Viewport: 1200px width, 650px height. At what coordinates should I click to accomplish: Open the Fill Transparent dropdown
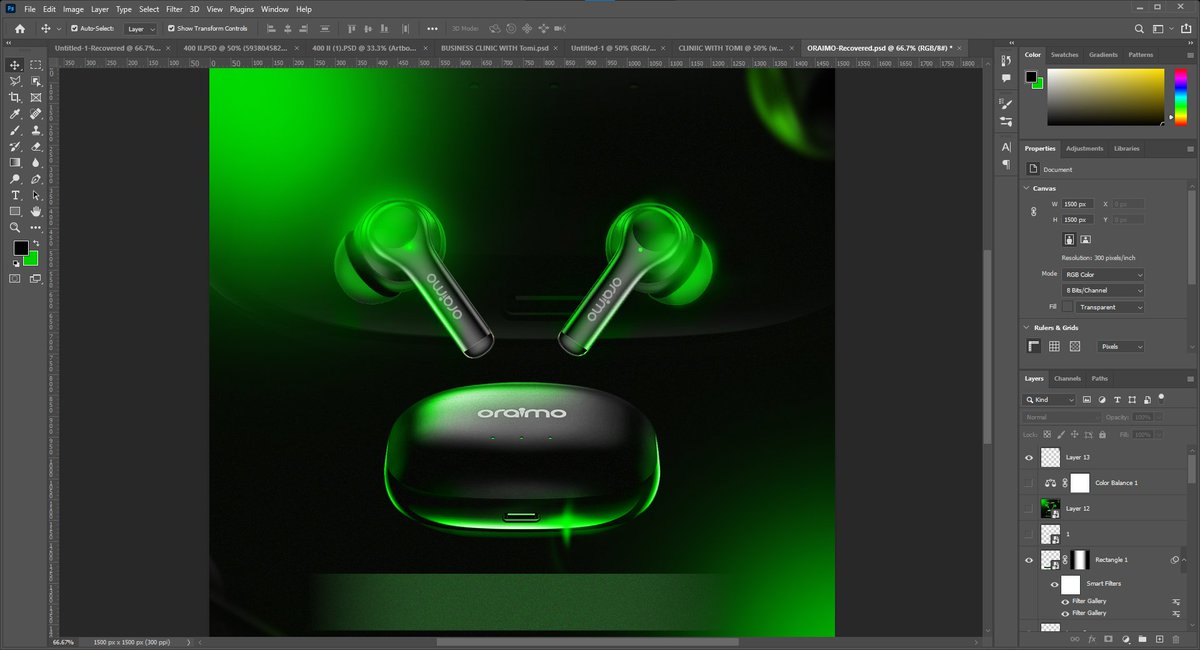1112,307
